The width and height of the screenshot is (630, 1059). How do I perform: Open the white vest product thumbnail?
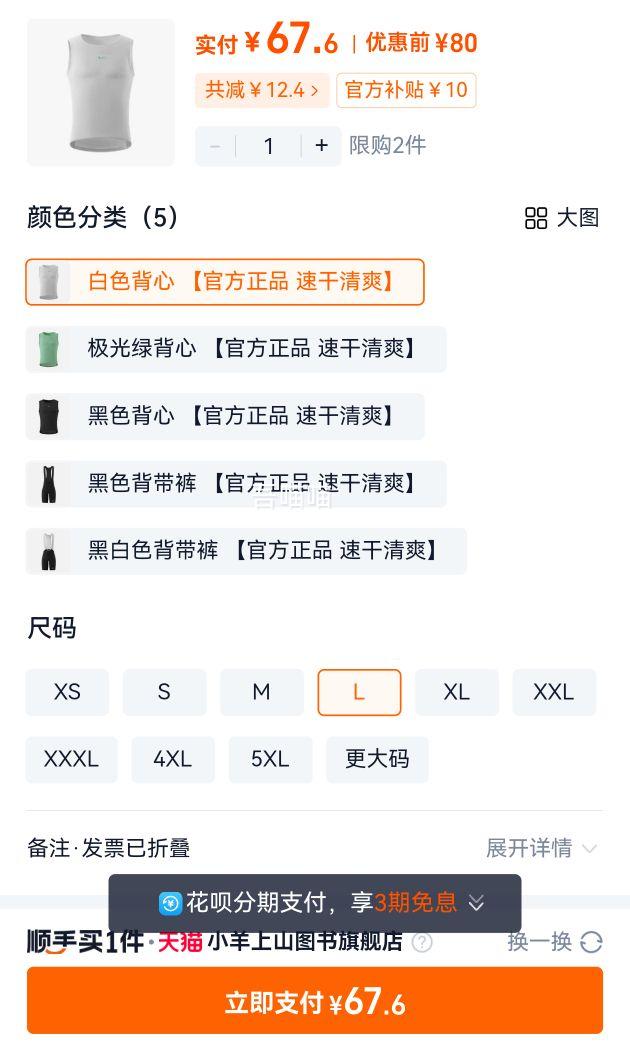100,93
